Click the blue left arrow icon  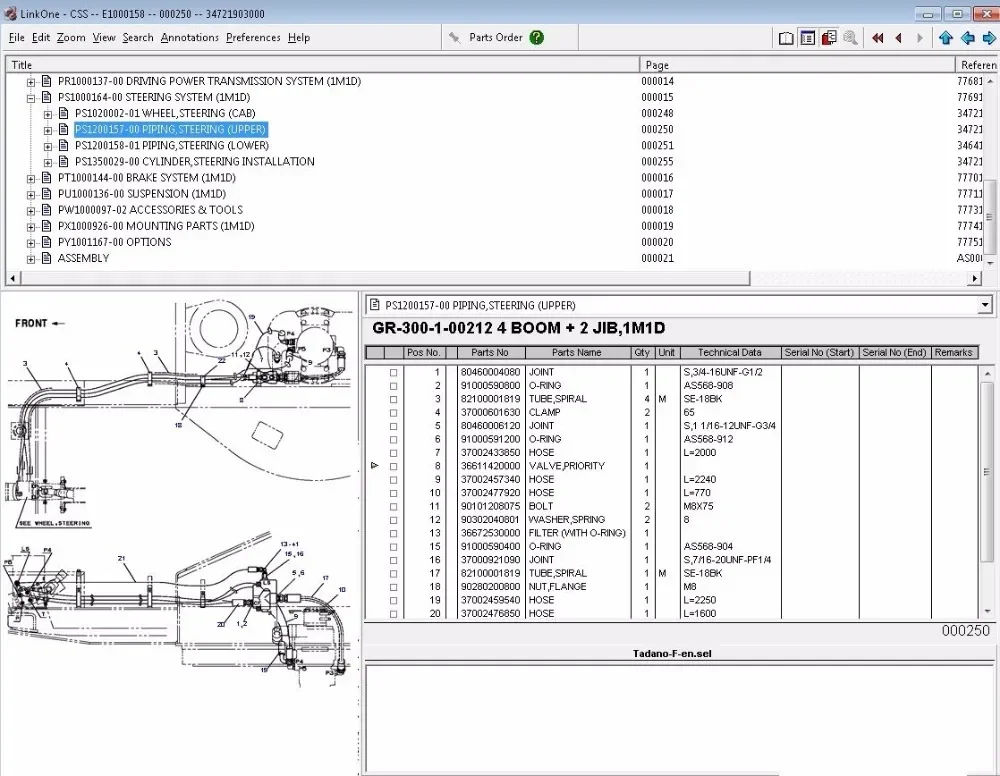pos(967,38)
